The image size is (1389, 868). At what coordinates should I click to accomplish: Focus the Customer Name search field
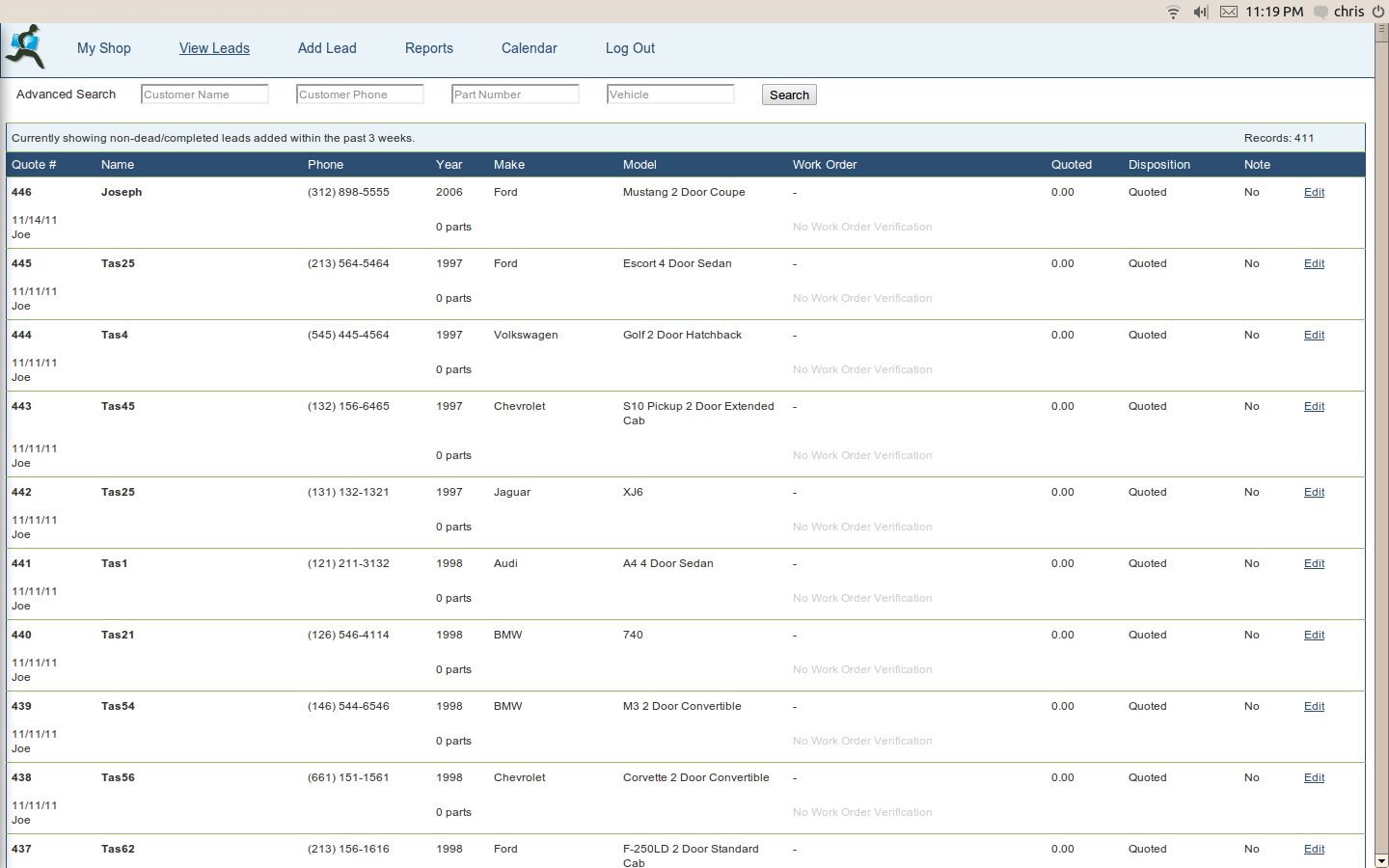pos(204,95)
